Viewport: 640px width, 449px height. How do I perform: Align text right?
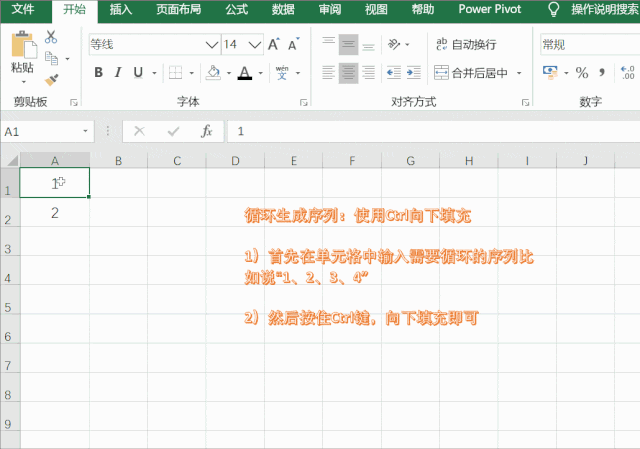(x=368, y=73)
